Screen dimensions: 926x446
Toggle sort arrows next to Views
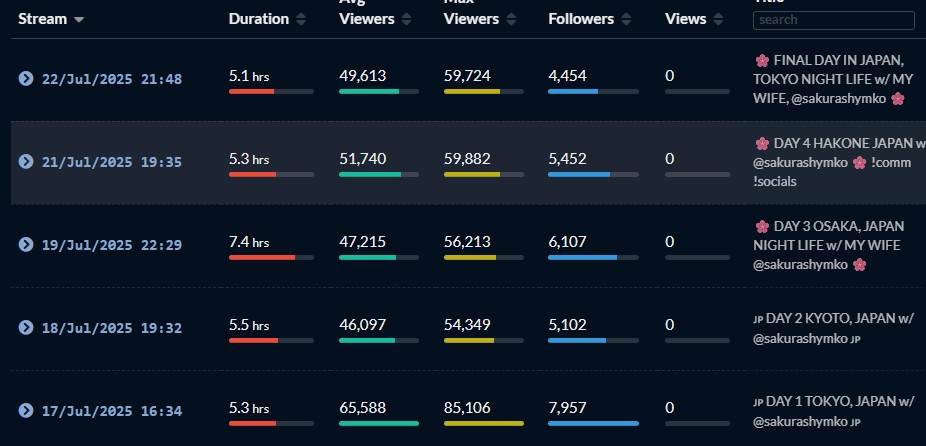pyautogui.click(x=718, y=19)
